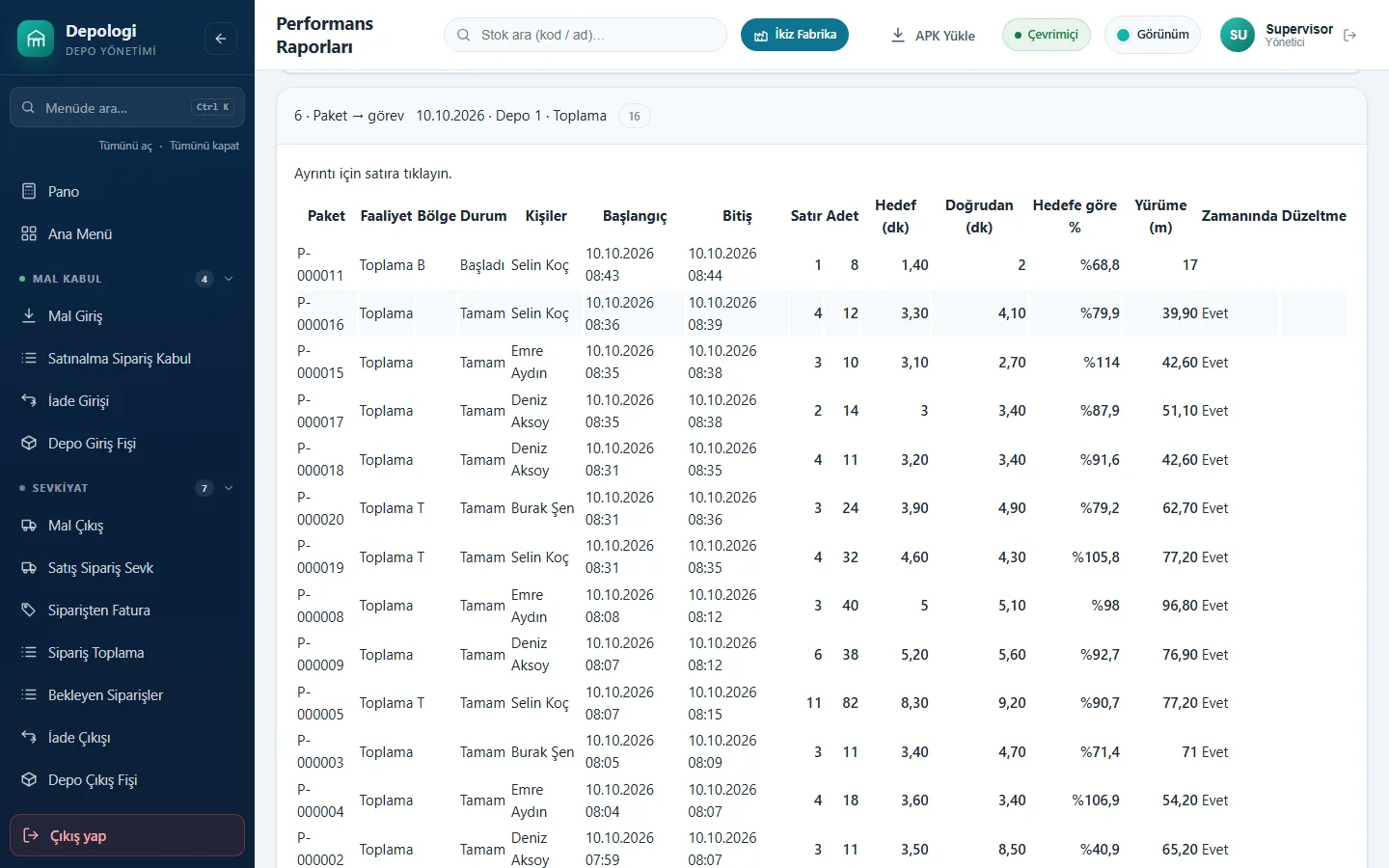The height and width of the screenshot is (868, 1389).
Task: Click the Menüde ara search field
Action: (127, 107)
